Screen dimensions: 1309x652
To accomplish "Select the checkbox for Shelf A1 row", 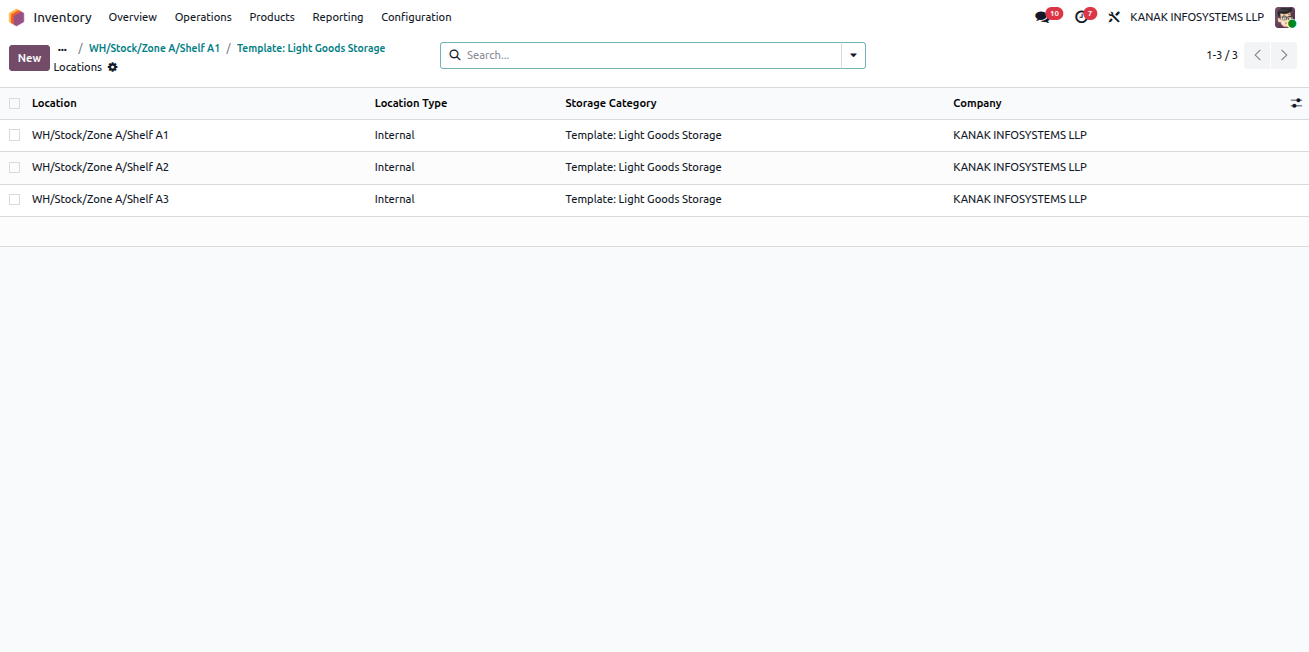I will (x=15, y=135).
